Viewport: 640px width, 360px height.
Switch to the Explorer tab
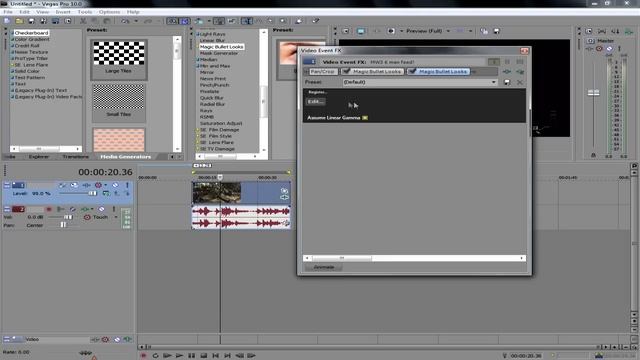coord(39,157)
